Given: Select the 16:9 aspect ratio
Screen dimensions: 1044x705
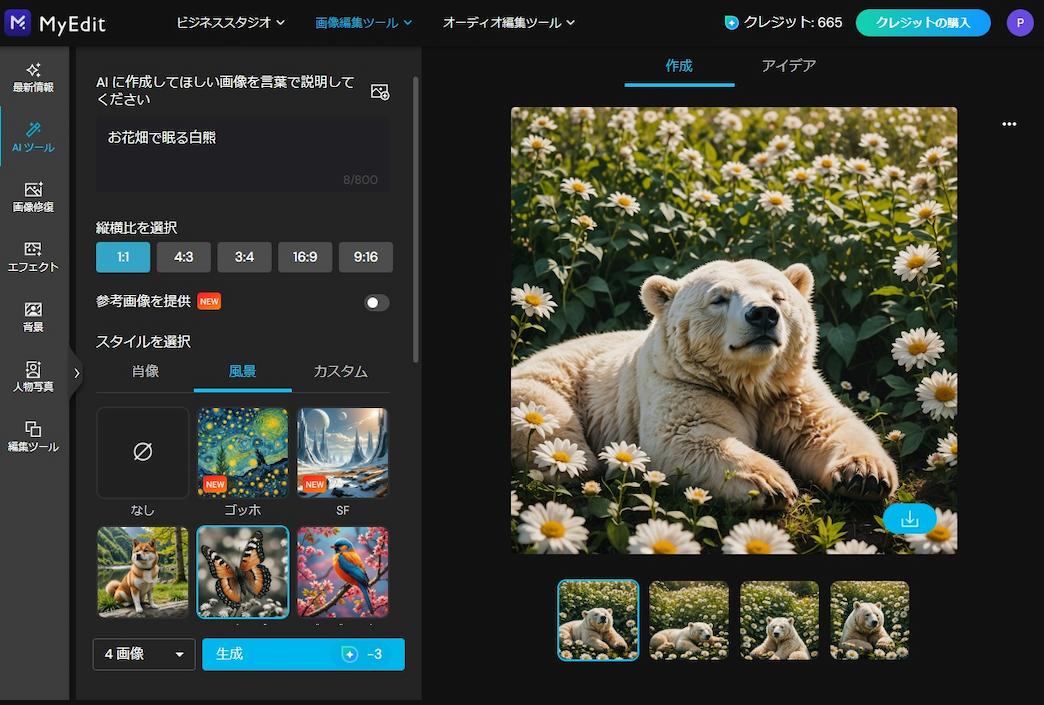Looking at the screenshot, I should 305,257.
